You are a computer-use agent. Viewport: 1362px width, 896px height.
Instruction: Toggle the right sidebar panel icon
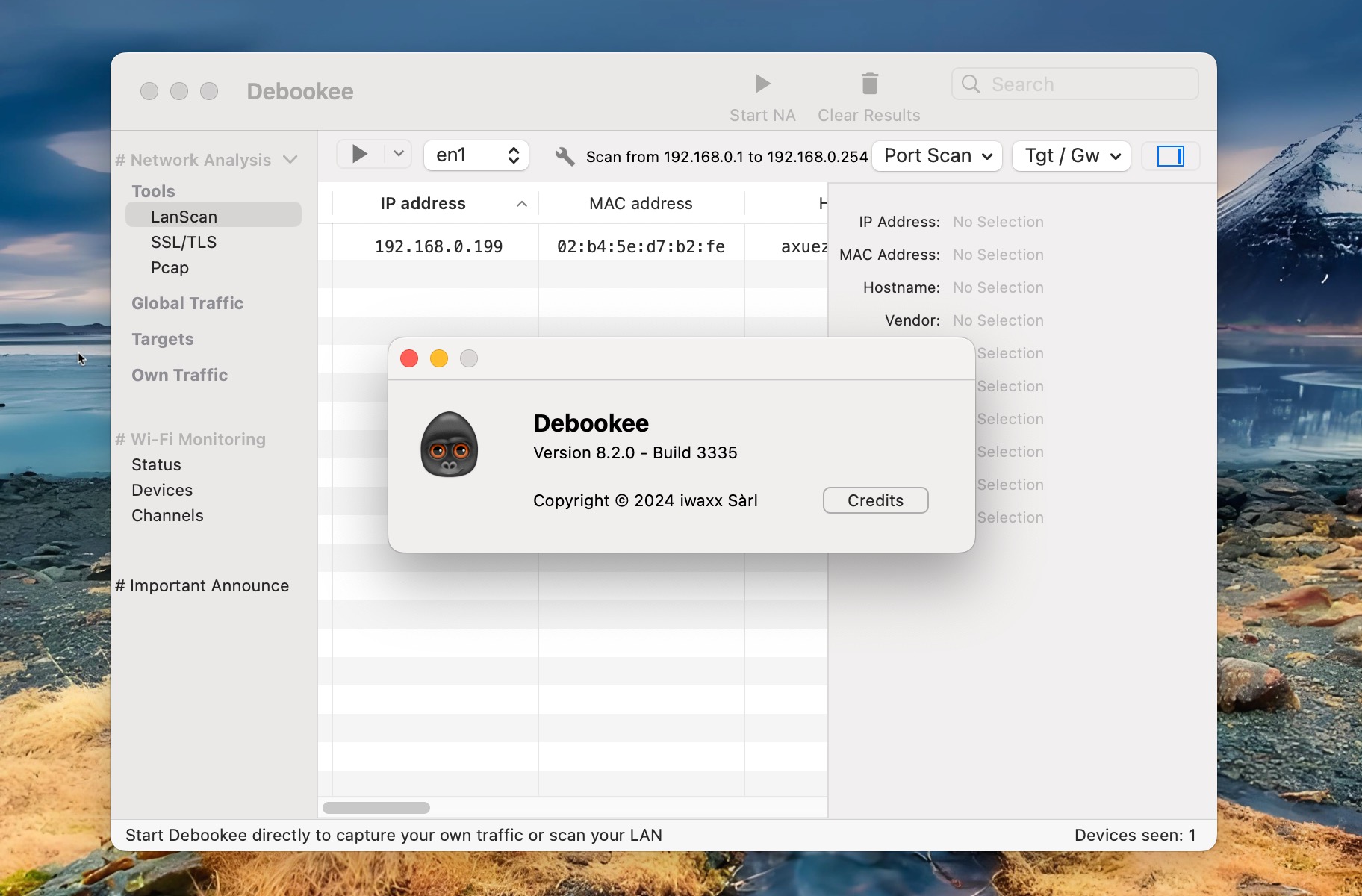click(1170, 156)
